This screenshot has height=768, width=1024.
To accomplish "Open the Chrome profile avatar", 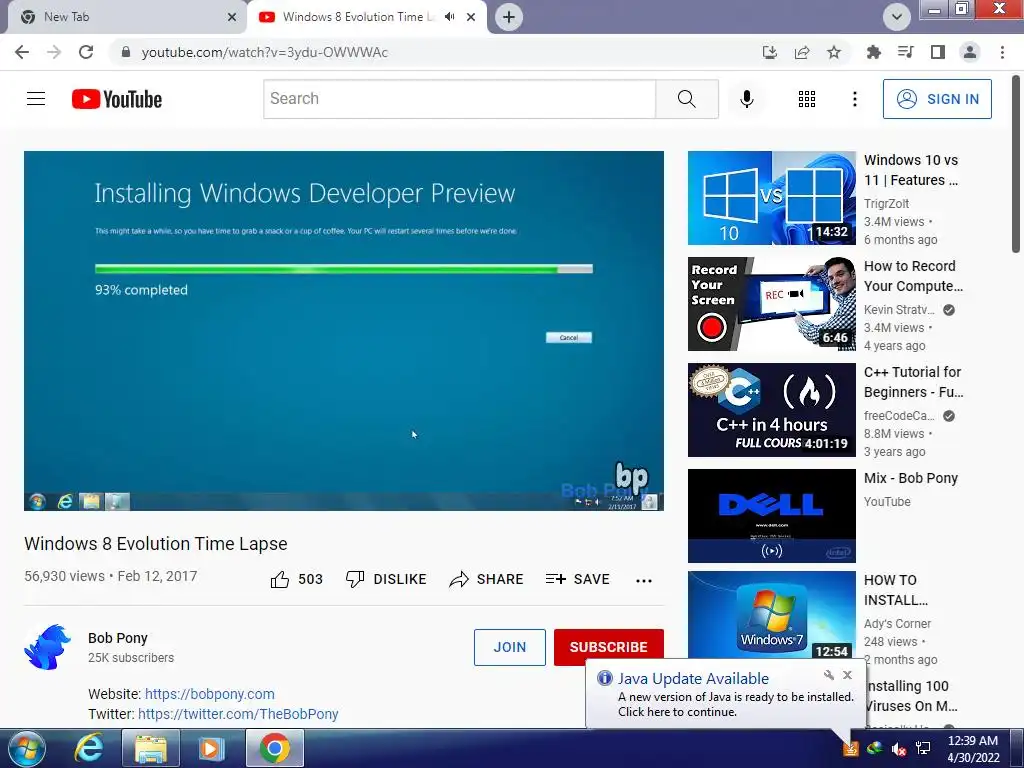I will click(970, 52).
